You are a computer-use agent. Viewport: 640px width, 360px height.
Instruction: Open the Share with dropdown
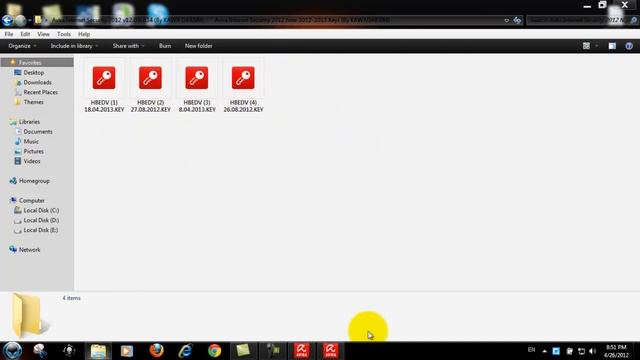tap(128, 46)
